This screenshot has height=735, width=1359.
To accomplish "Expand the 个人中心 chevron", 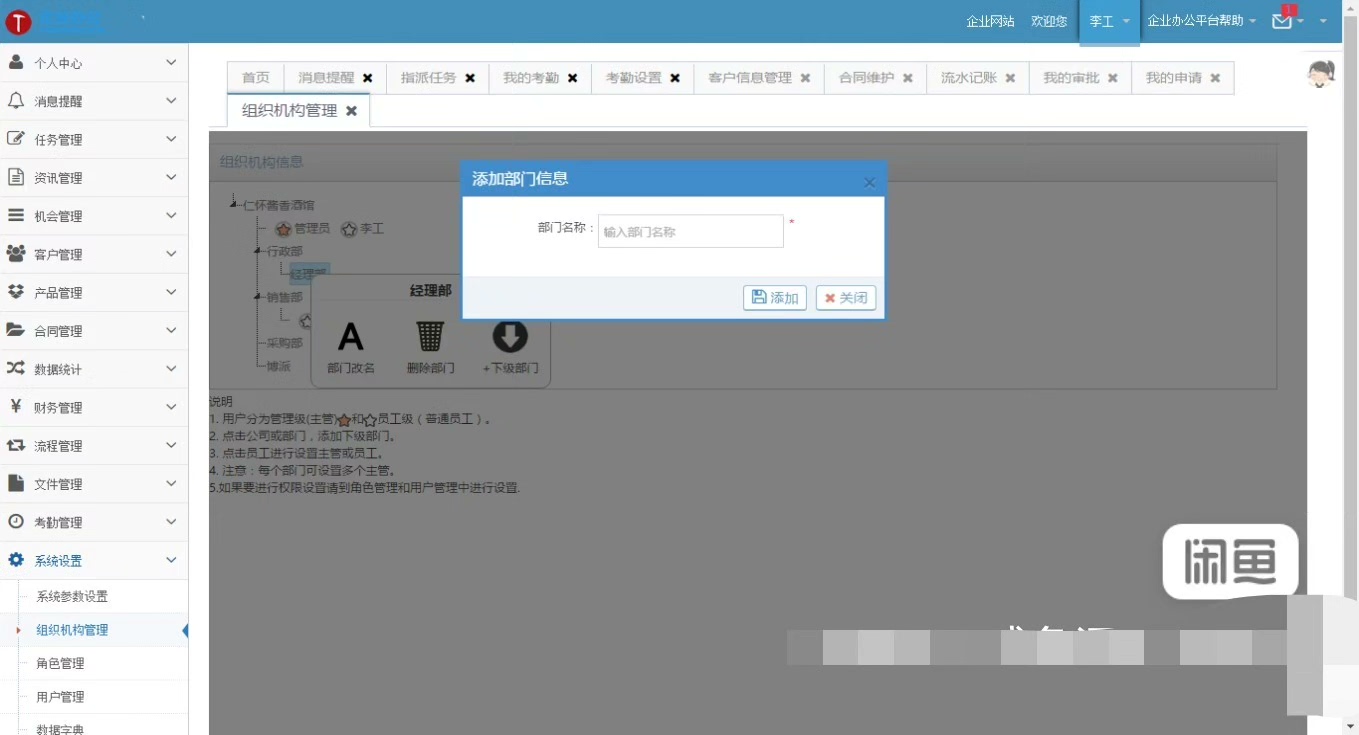I will 171,63.
